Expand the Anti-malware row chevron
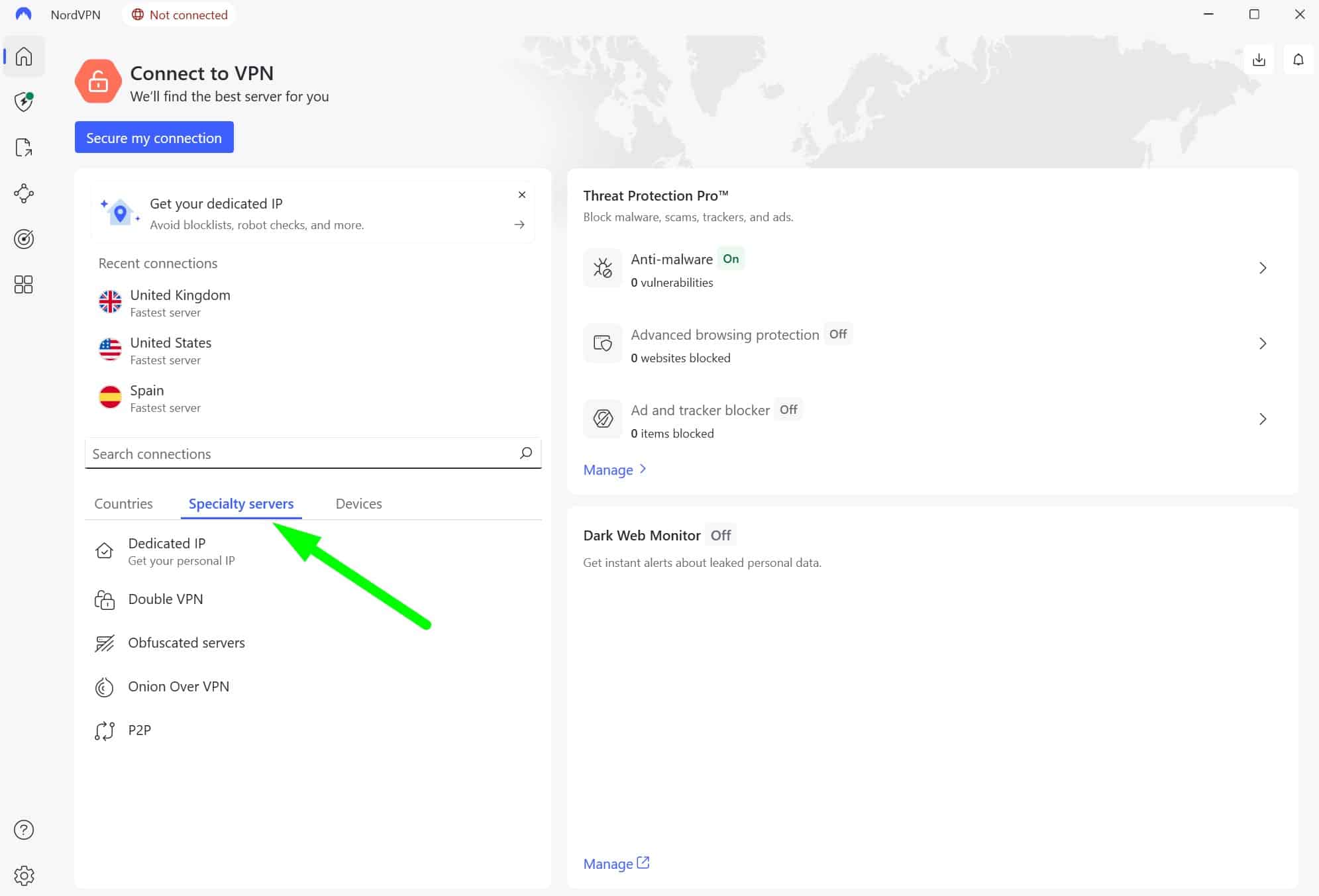The image size is (1319, 896). [1263, 268]
